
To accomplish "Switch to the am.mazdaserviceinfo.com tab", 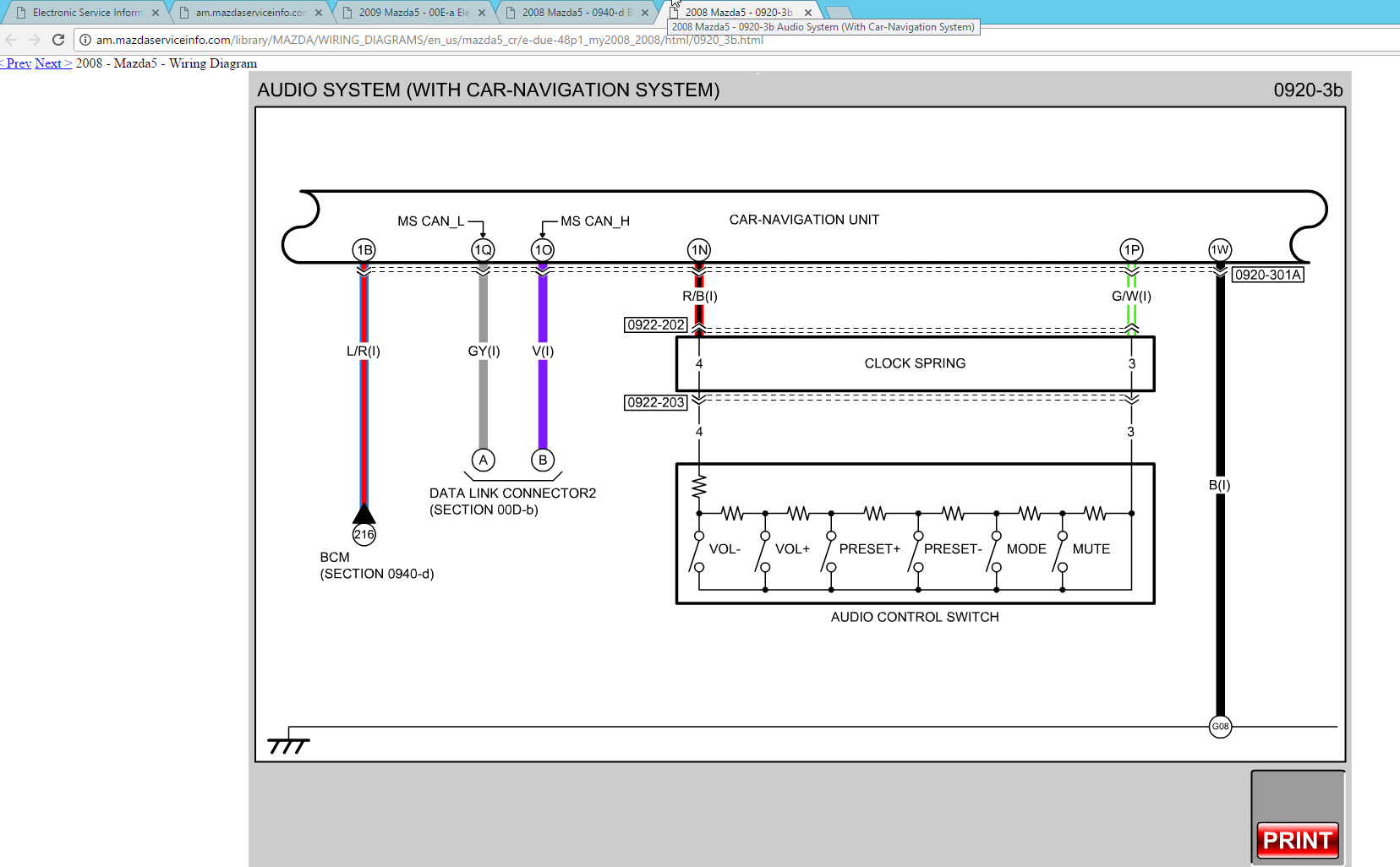I will 249,13.
